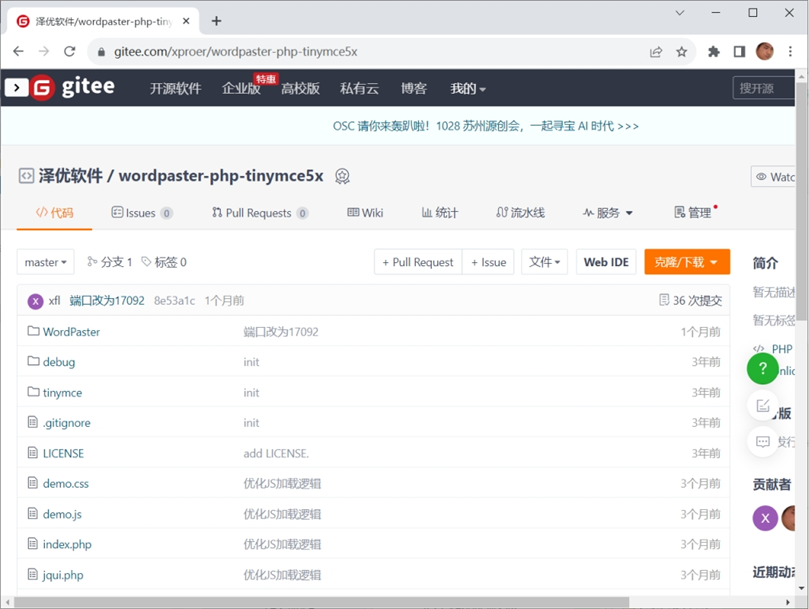Go back to the previous page

tap(19, 51)
